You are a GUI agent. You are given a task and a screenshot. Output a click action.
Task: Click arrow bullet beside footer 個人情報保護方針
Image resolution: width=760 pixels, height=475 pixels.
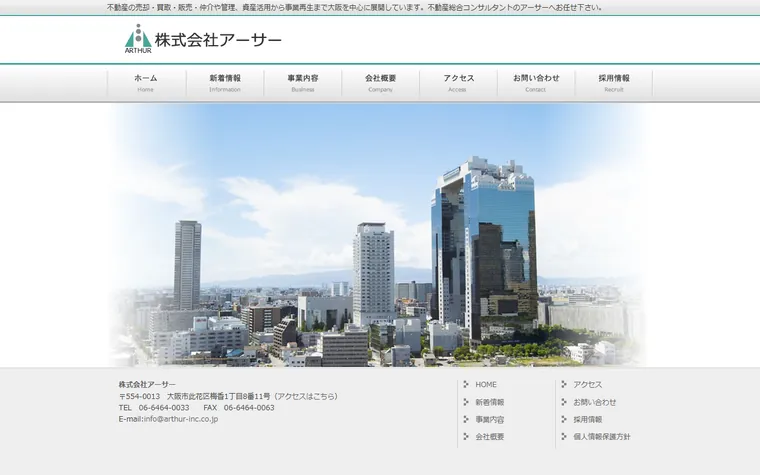564,436
